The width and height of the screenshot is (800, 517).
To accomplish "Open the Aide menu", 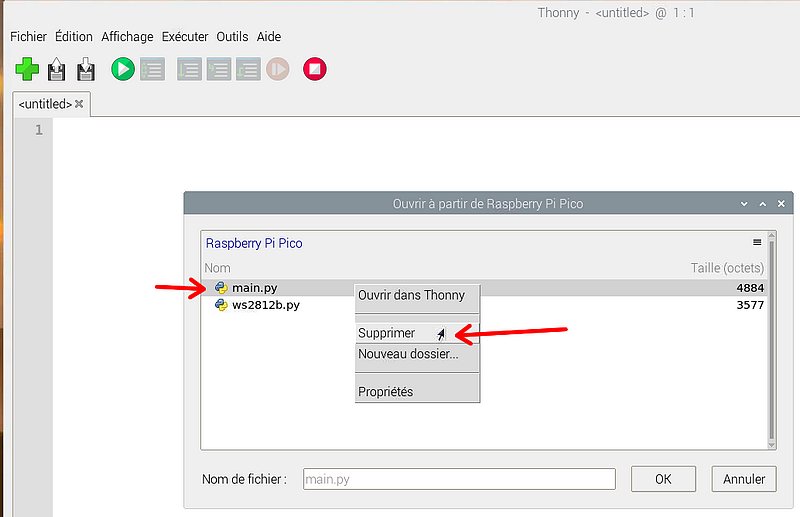I will (269, 37).
